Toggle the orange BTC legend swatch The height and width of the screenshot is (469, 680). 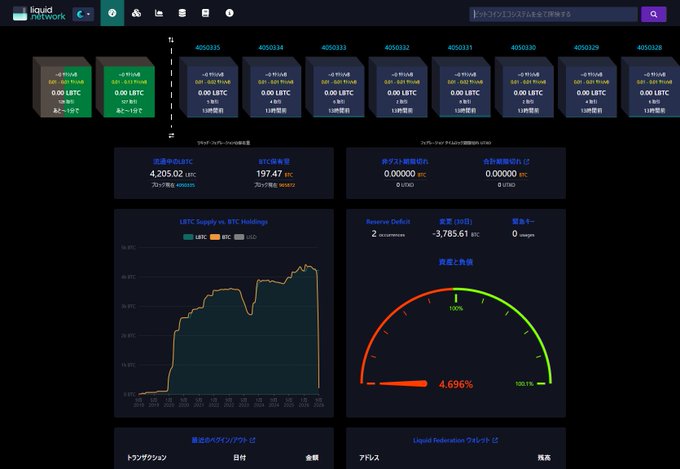tap(215, 237)
